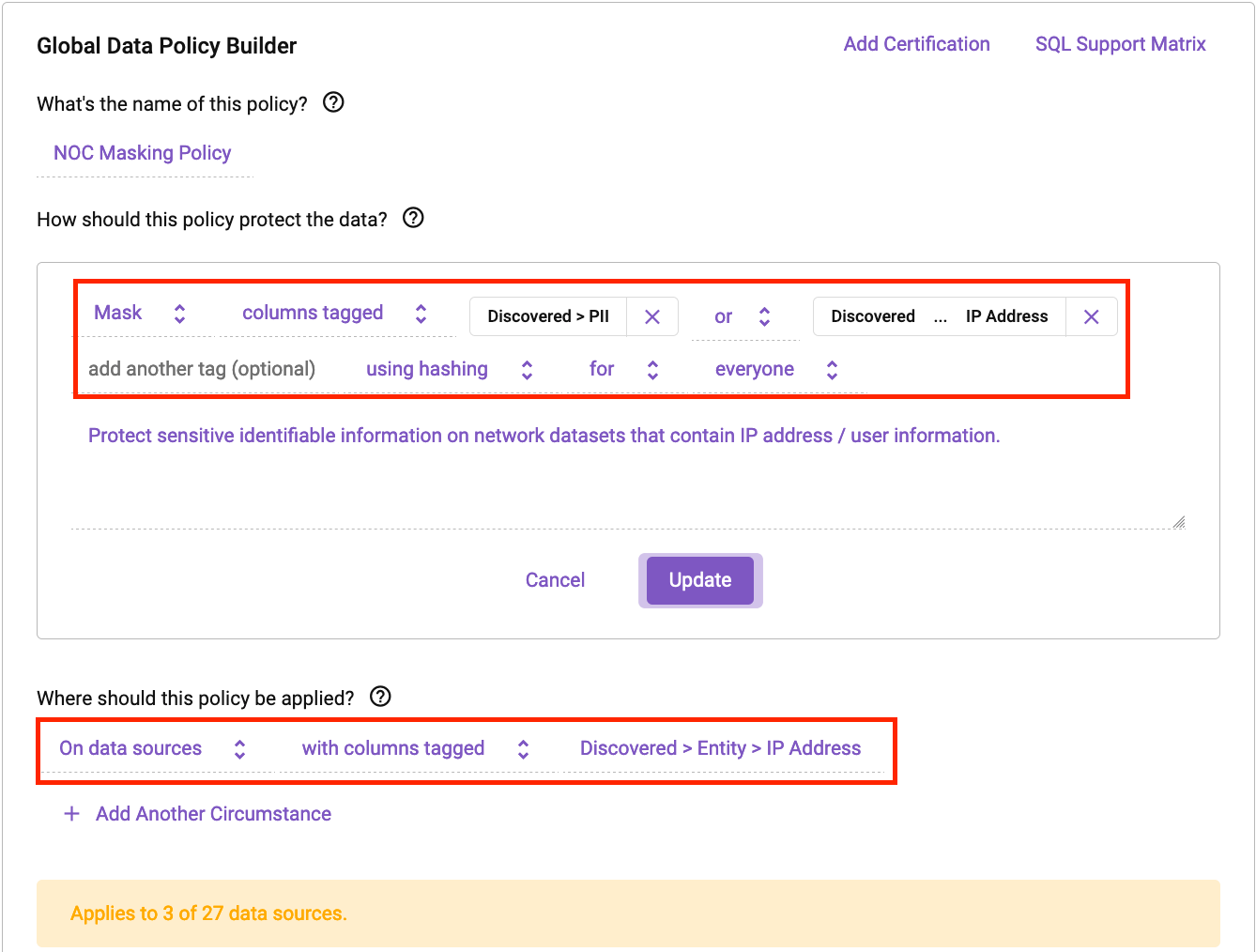Viewport: 1256px width, 952px height.
Task: Open the using hashing dropdown
Action: (449, 370)
